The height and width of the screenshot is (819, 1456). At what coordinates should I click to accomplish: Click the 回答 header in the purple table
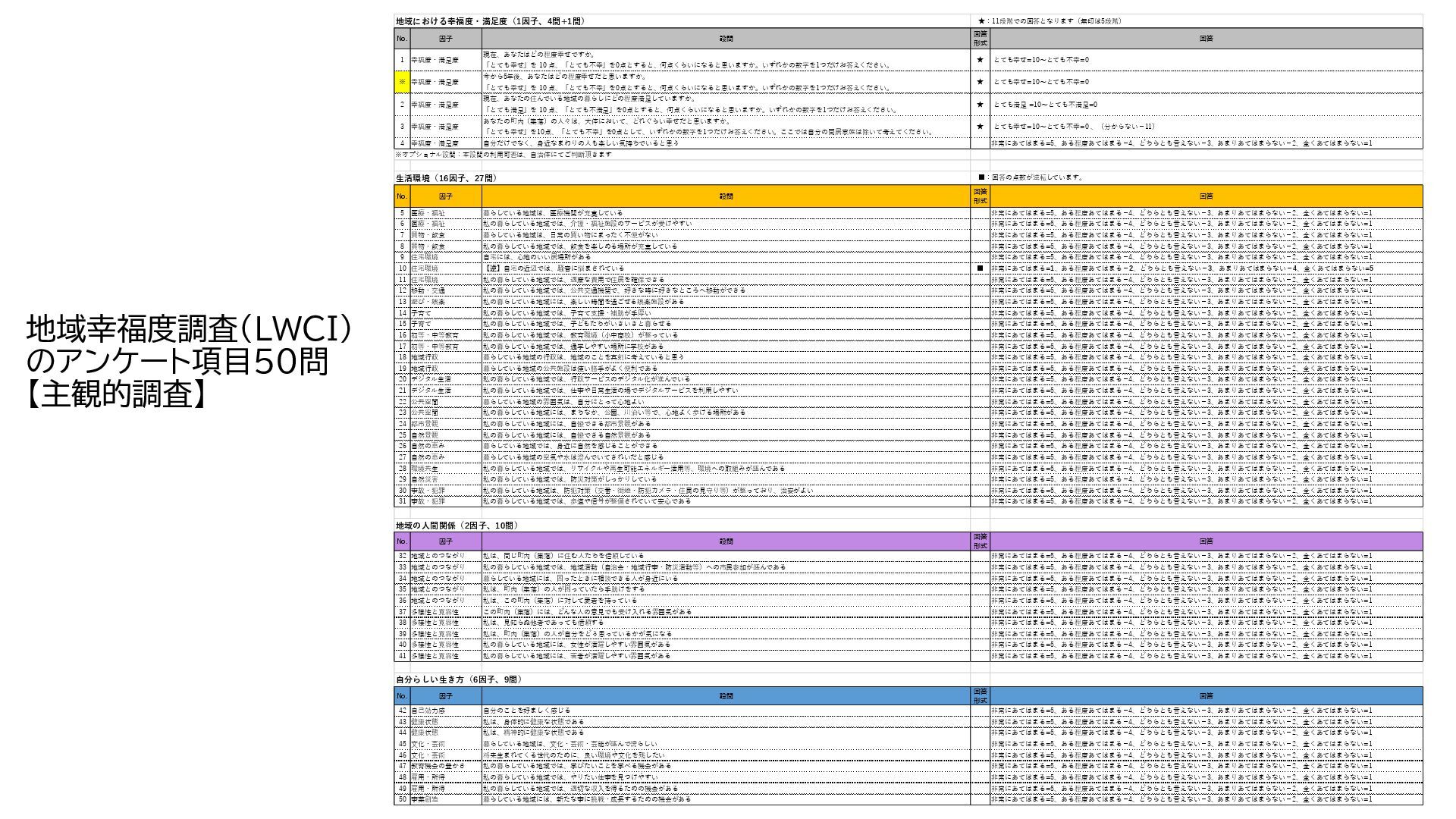pyautogui.click(x=1206, y=541)
